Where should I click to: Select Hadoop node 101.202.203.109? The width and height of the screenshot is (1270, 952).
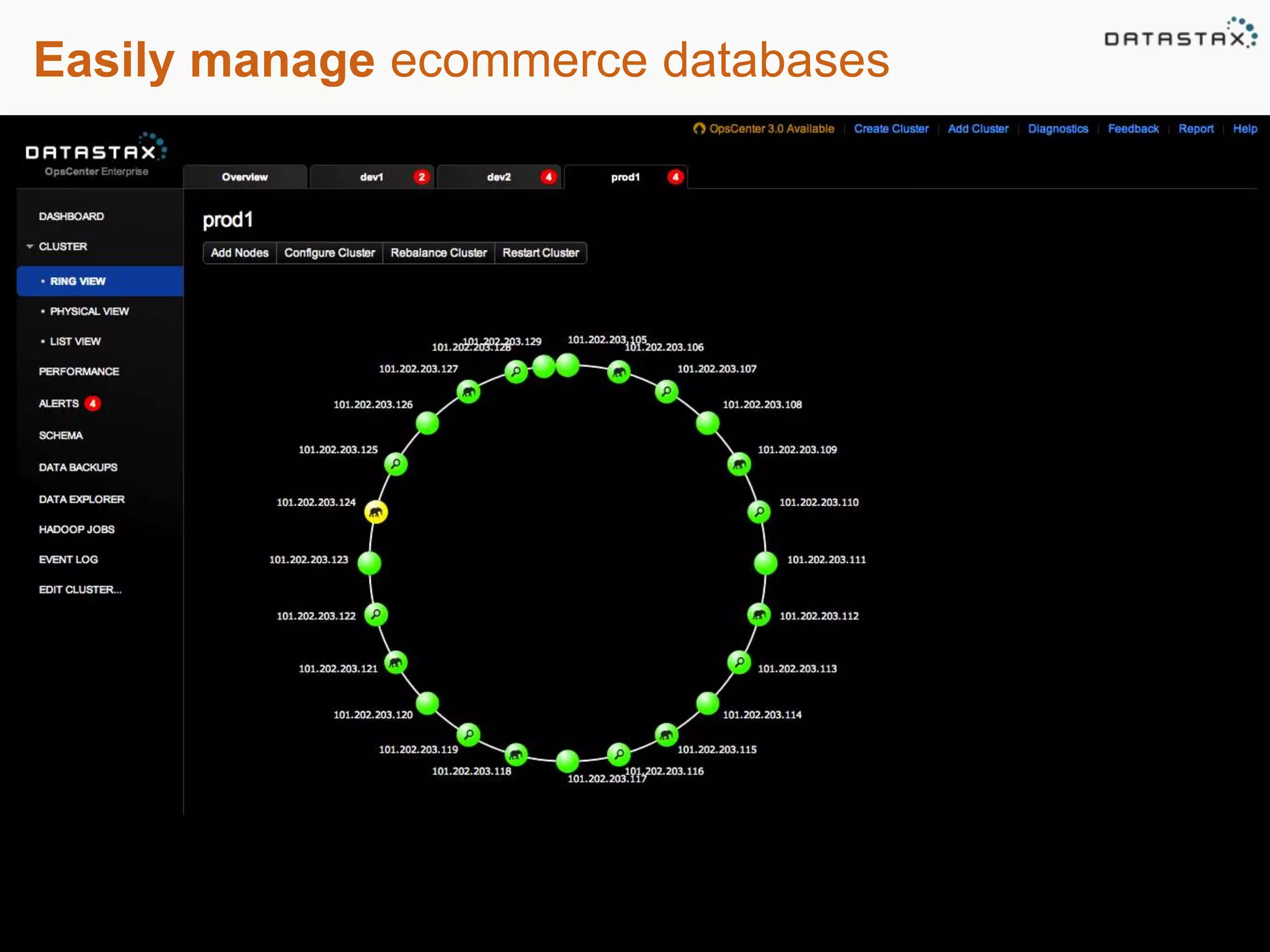coord(739,464)
